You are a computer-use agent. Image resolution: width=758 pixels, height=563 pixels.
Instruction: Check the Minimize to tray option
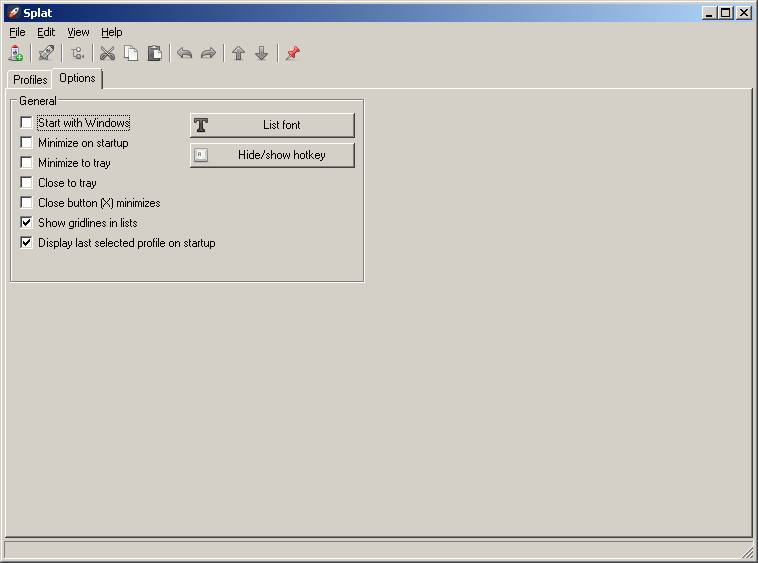(27, 163)
